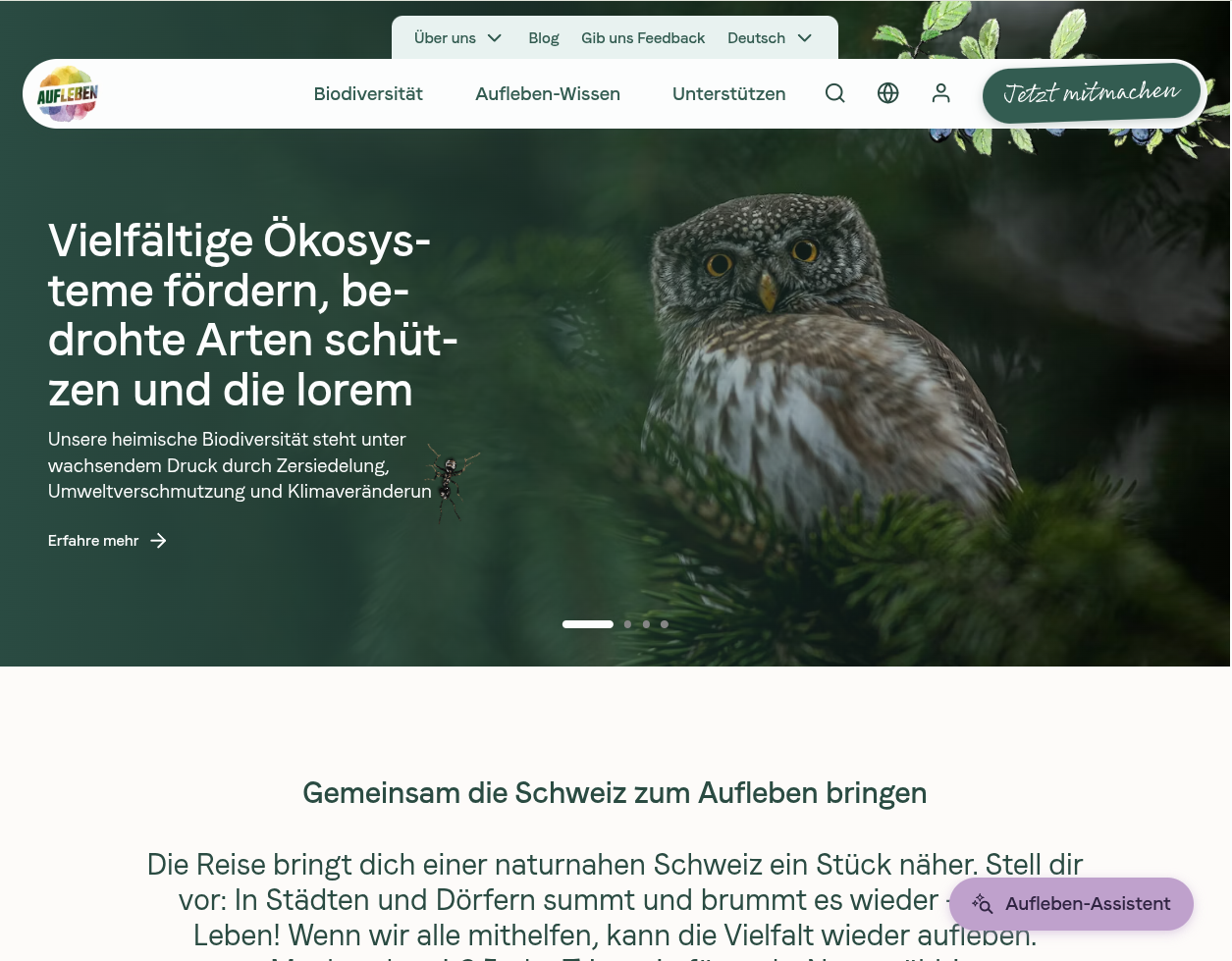Click the Aufleben logo icon
The height and width of the screenshot is (961, 1232).
68,94
